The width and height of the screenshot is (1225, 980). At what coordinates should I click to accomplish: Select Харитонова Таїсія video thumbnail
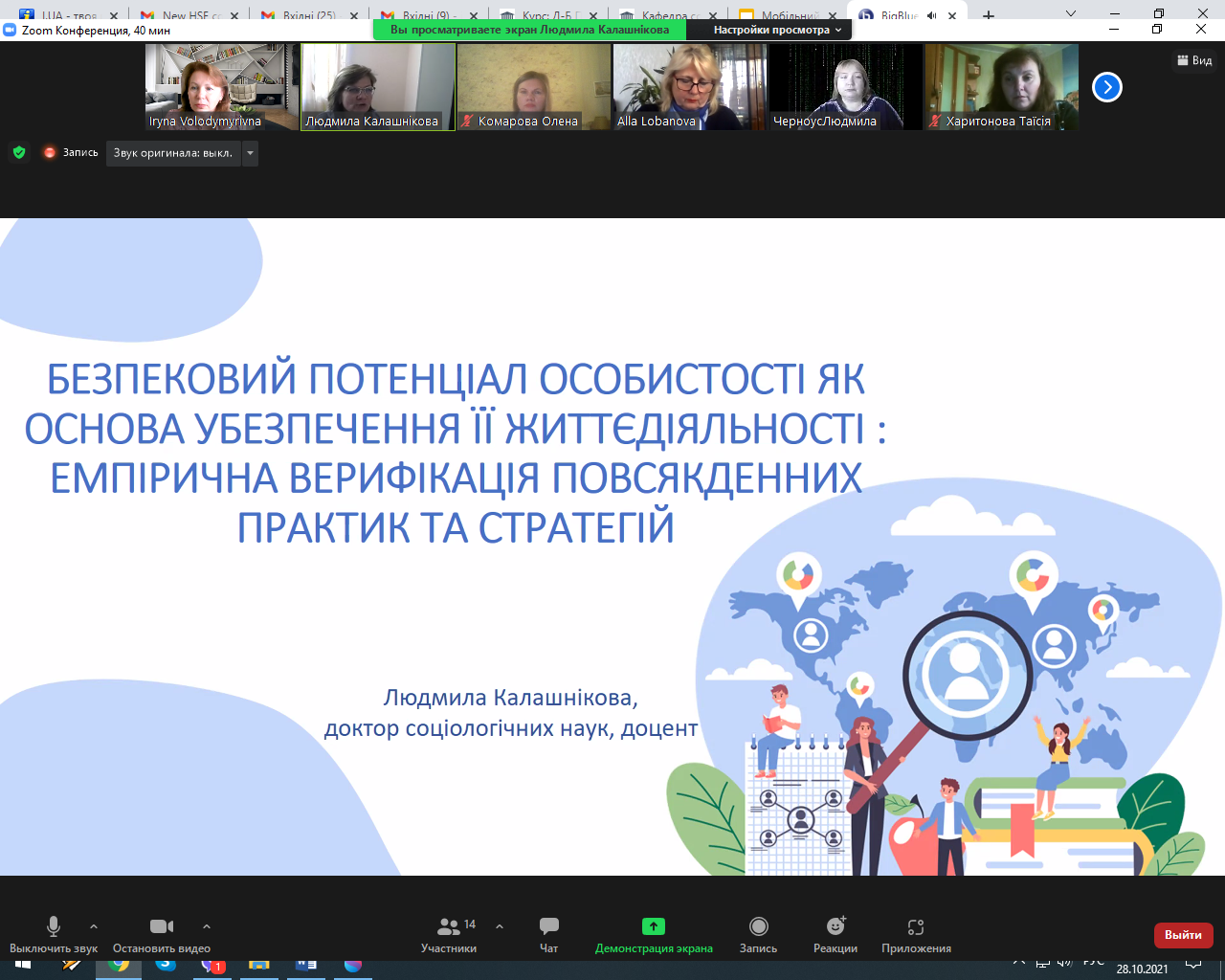click(x=1002, y=87)
